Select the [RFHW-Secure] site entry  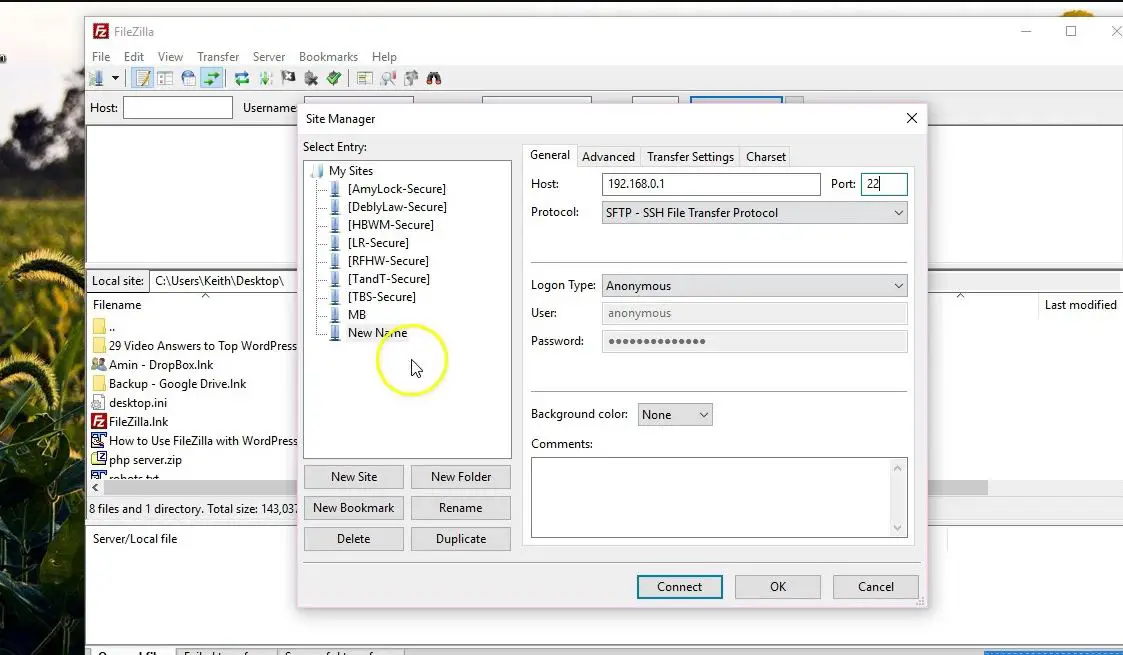tap(388, 261)
